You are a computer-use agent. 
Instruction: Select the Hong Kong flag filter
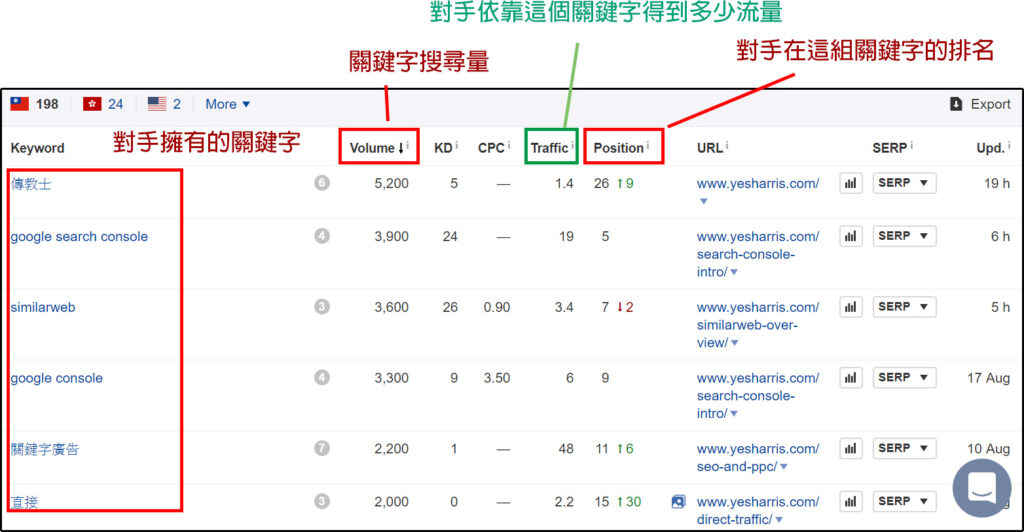(92, 104)
